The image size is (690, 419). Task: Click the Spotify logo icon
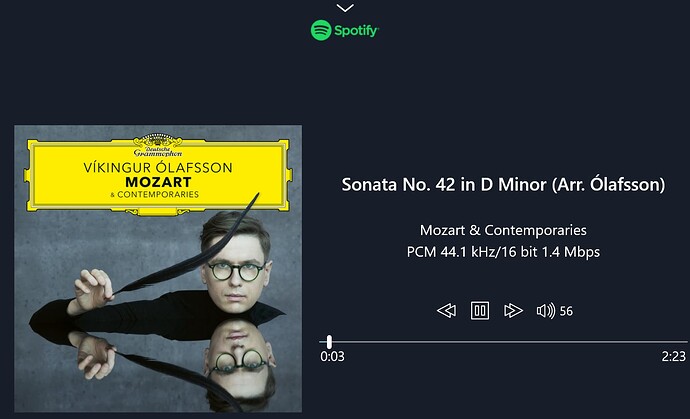[321, 30]
